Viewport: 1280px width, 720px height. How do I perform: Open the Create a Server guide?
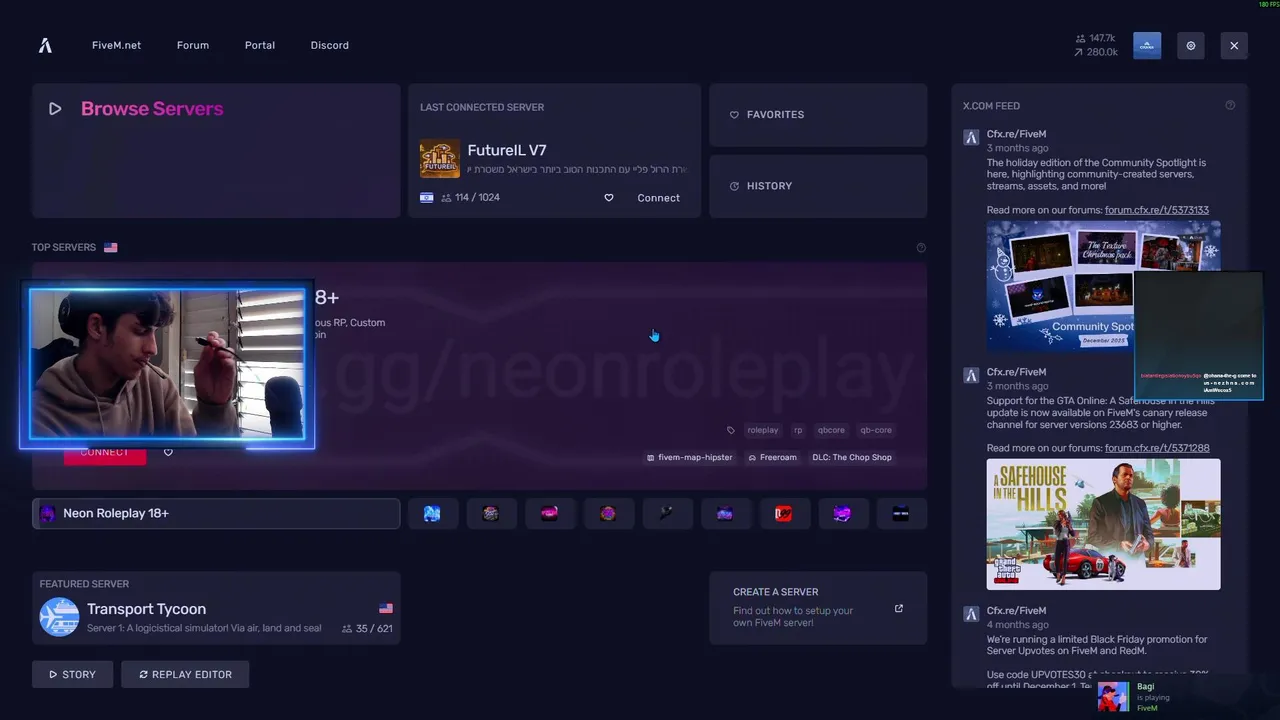point(818,608)
